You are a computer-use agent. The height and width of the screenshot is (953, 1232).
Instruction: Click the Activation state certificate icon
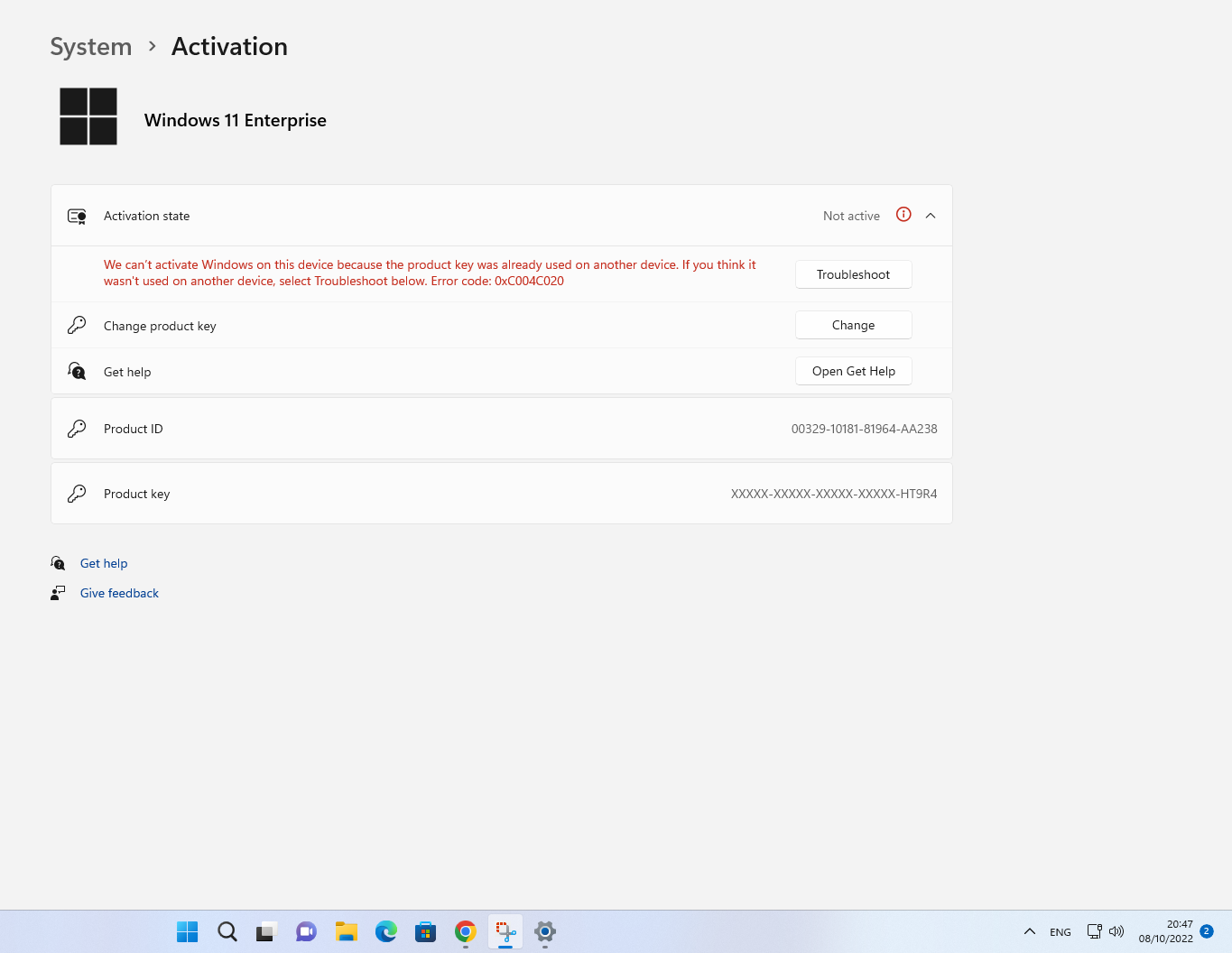coord(77,217)
